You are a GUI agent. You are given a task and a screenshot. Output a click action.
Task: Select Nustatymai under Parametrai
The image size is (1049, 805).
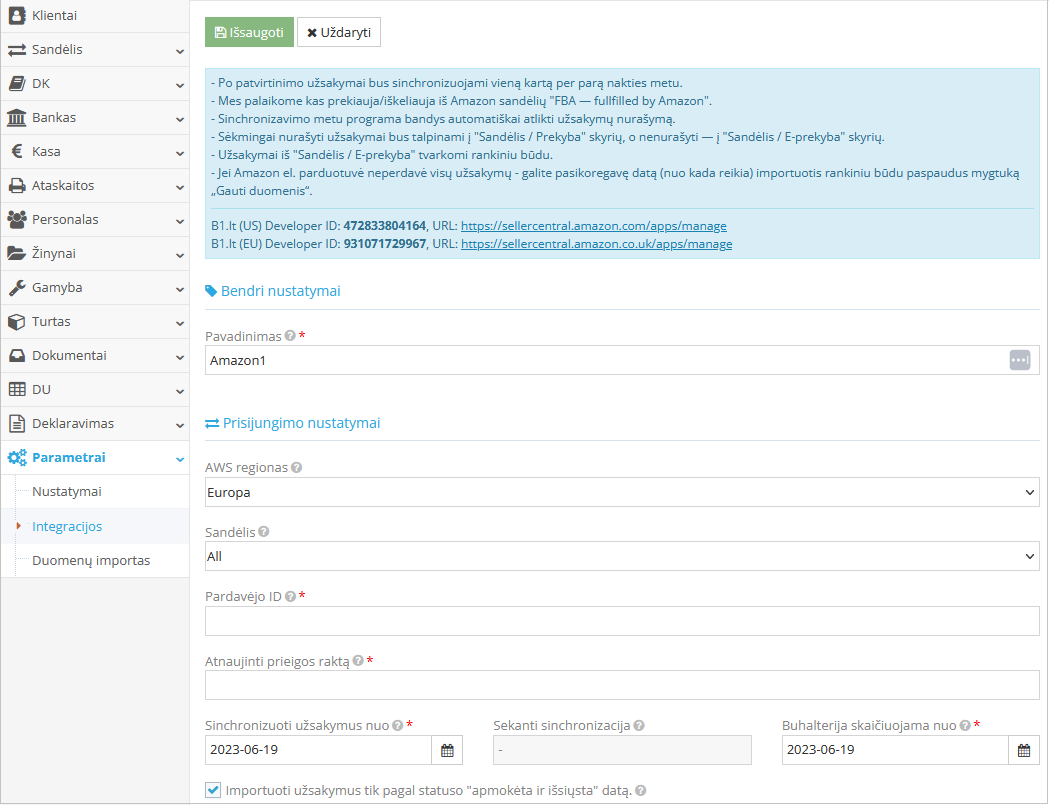tap(67, 492)
